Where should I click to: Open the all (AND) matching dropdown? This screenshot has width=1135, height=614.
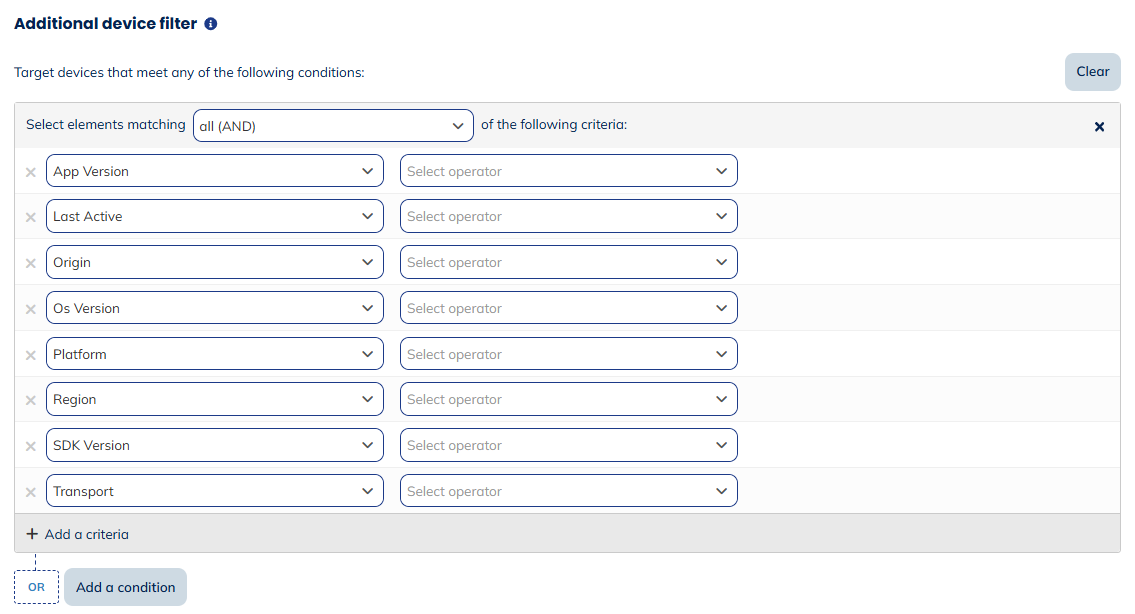(x=333, y=125)
